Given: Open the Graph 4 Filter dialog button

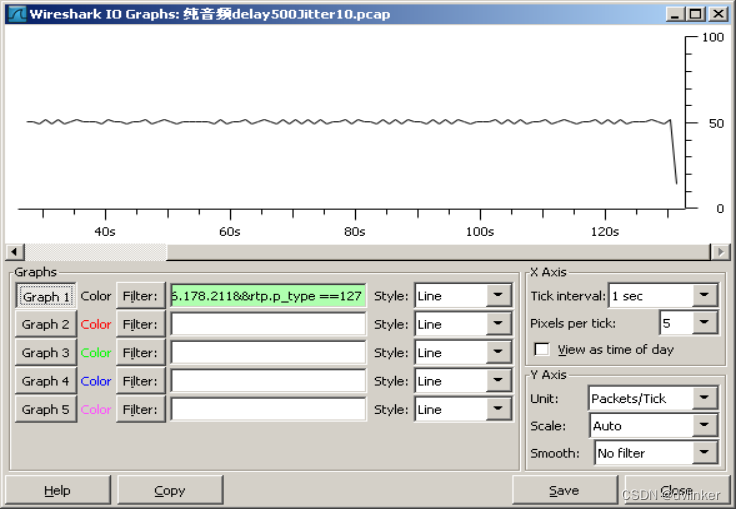Looking at the screenshot, I should 140,381.
